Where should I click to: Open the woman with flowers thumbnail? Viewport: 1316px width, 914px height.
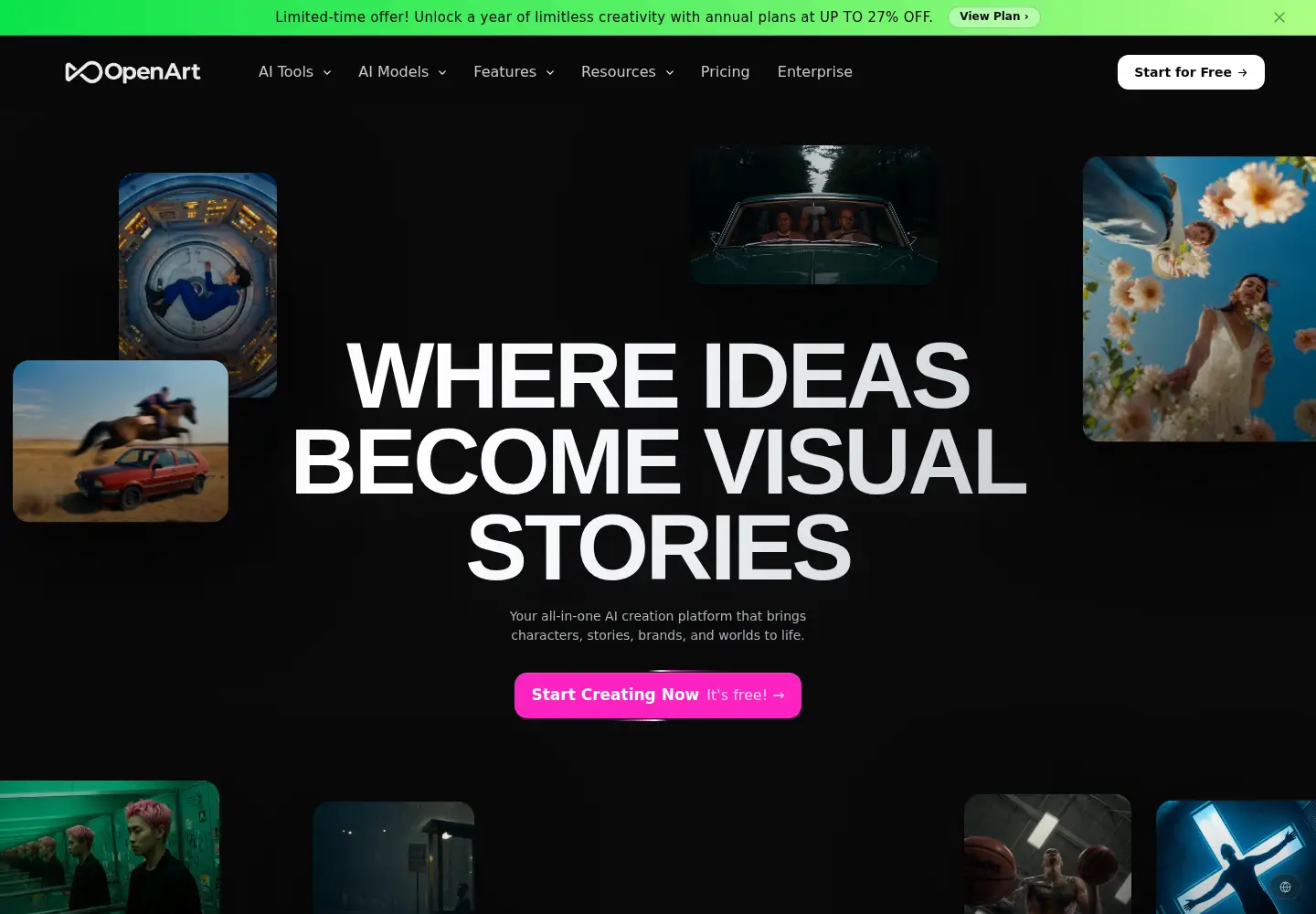[1199, 299]
